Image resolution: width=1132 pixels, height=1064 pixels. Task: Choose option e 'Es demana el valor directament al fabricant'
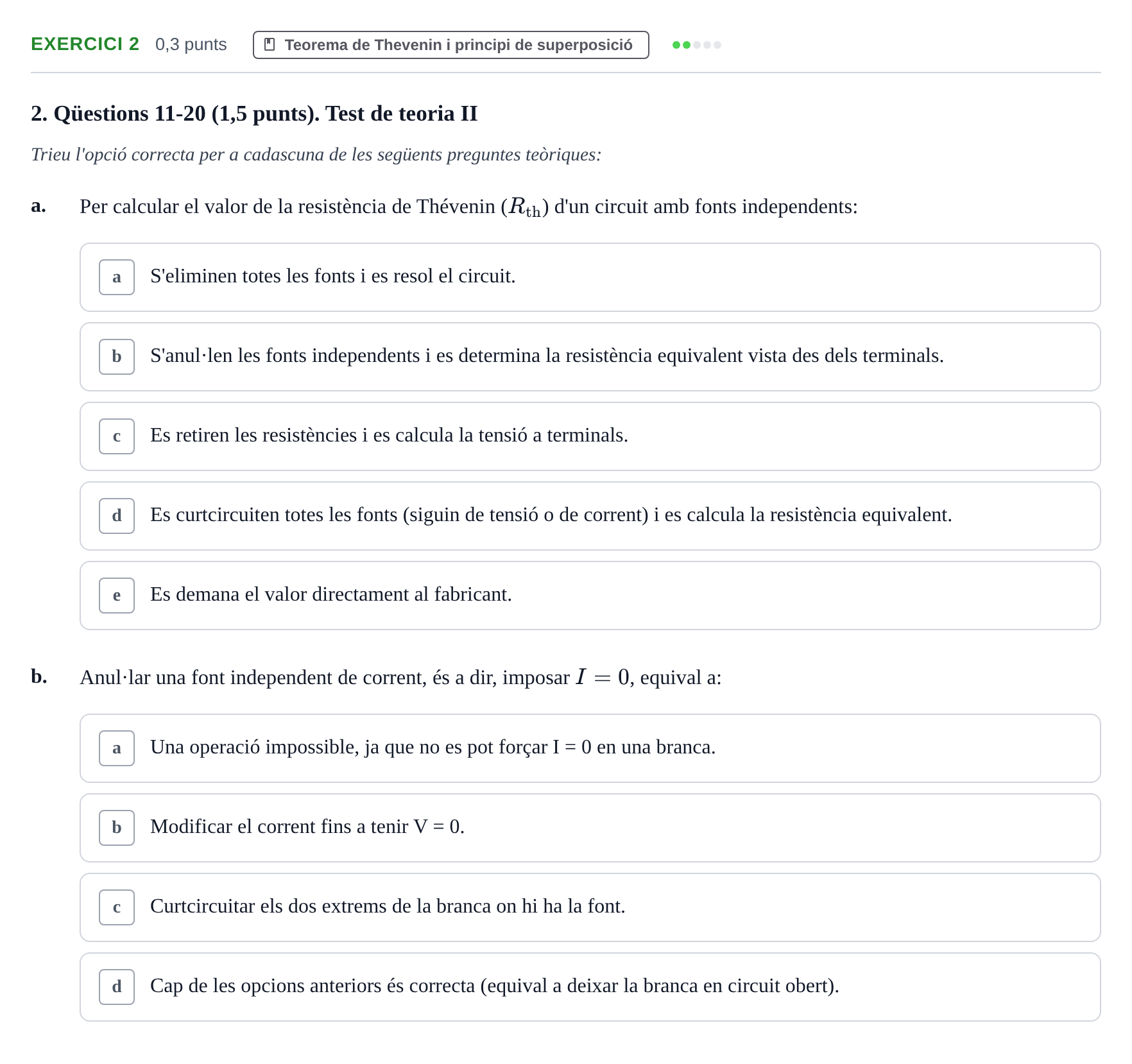tap(590, 596)
